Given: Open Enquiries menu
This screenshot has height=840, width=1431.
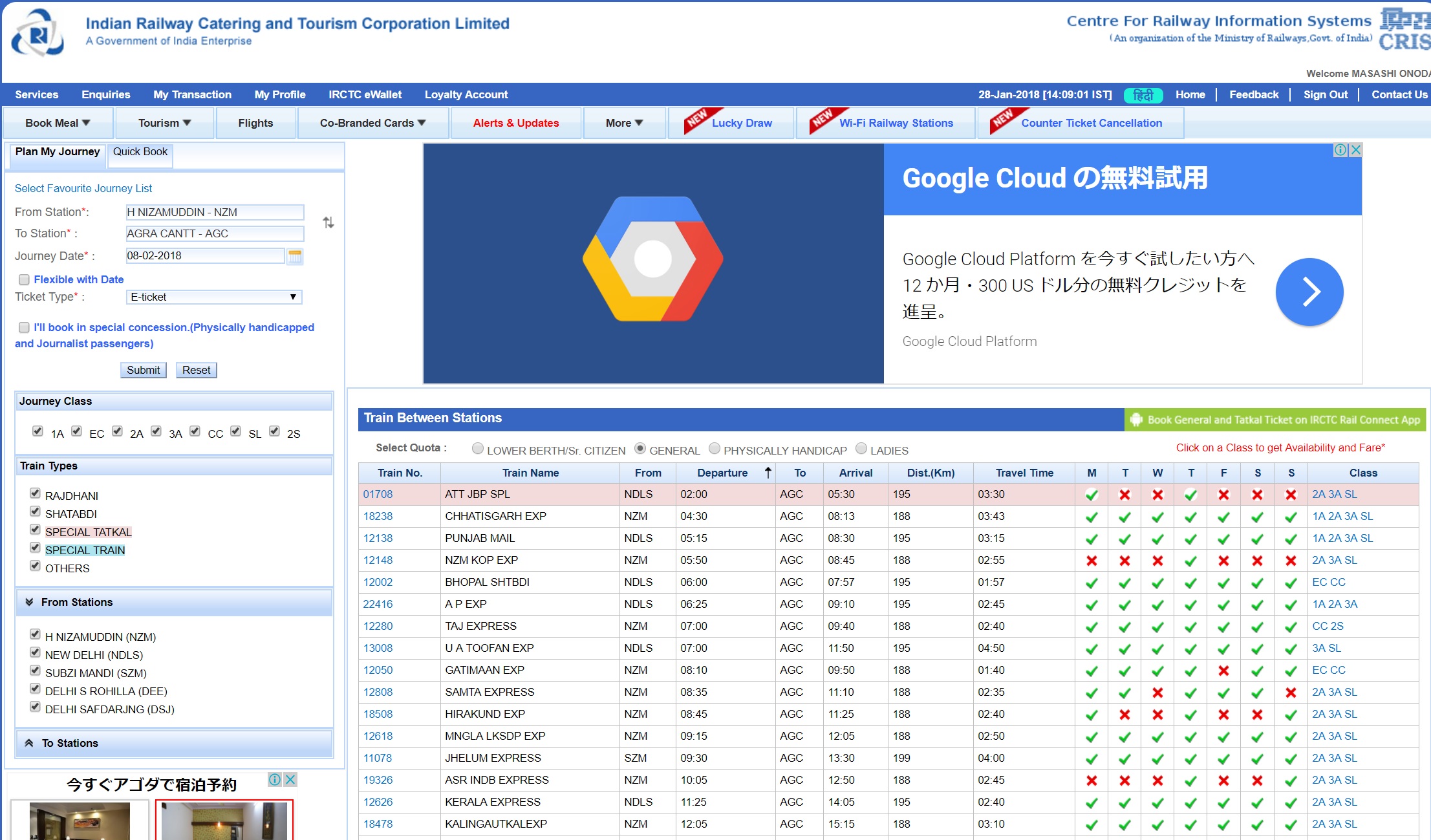Looking at the screenshot, I should (x=106, y=94).
